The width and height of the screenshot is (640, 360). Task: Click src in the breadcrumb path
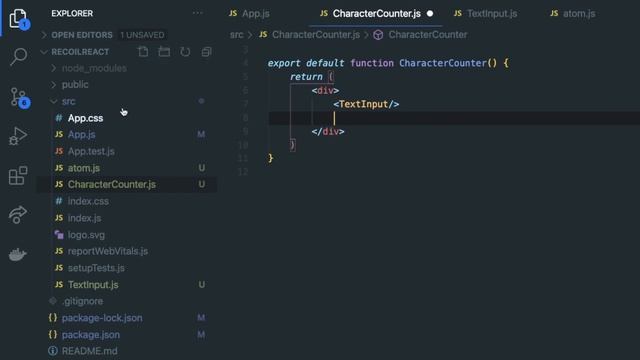236,35
